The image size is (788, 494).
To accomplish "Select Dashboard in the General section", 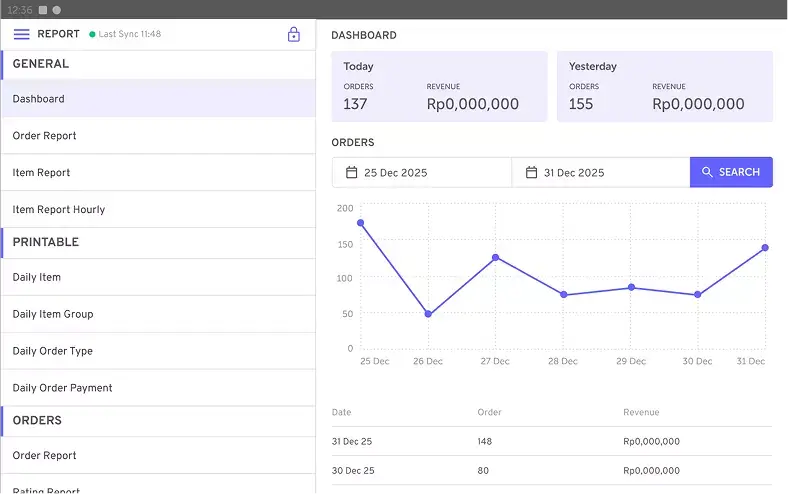I will coord(158,99).
